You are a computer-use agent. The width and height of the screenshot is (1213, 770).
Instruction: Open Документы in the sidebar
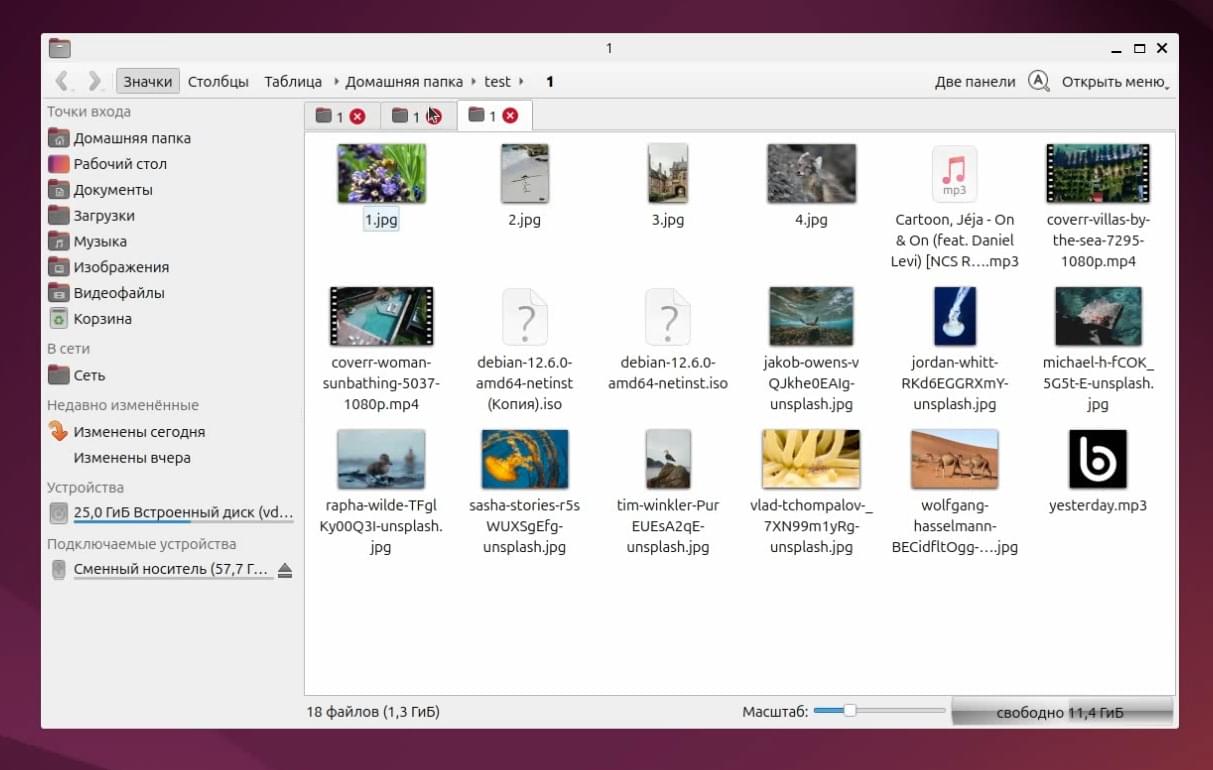pos(113,190)
